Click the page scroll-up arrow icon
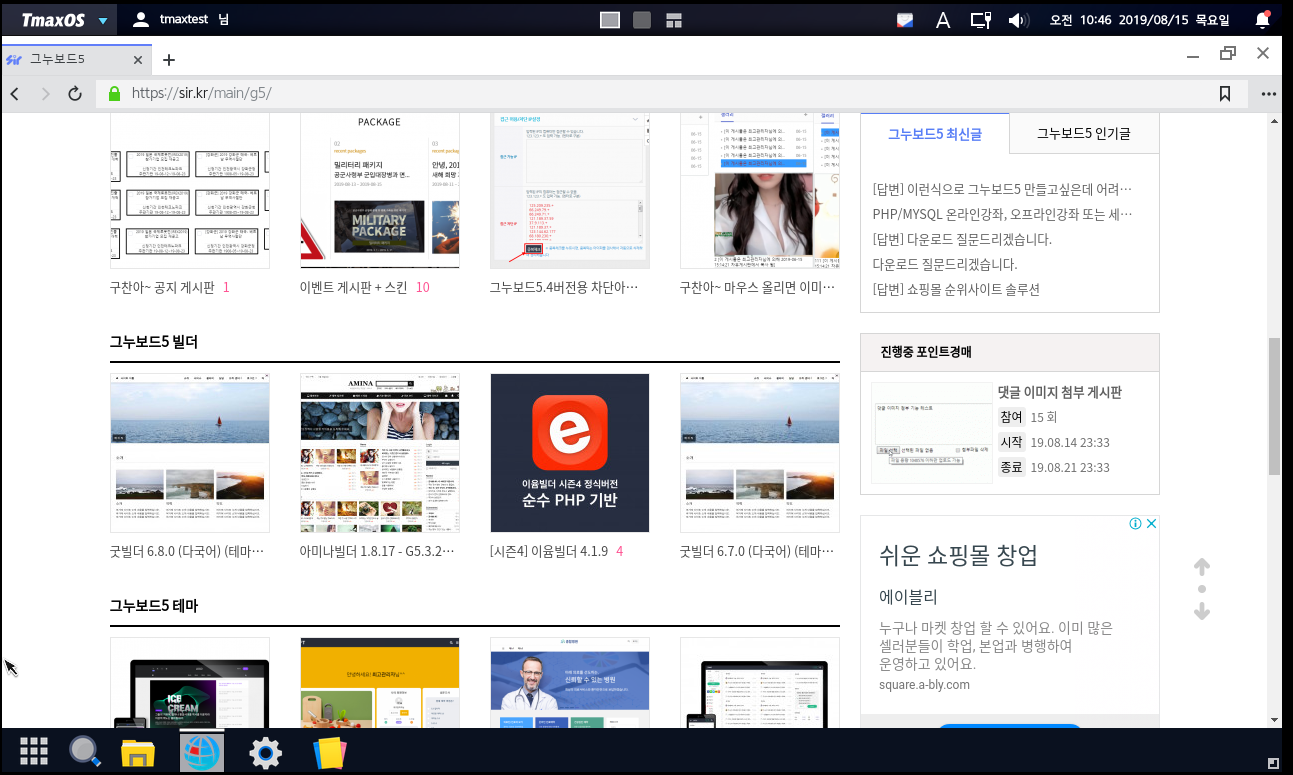Image resolution: width=1293 pixels, height=775 pixels. (x=1202, y=567)
